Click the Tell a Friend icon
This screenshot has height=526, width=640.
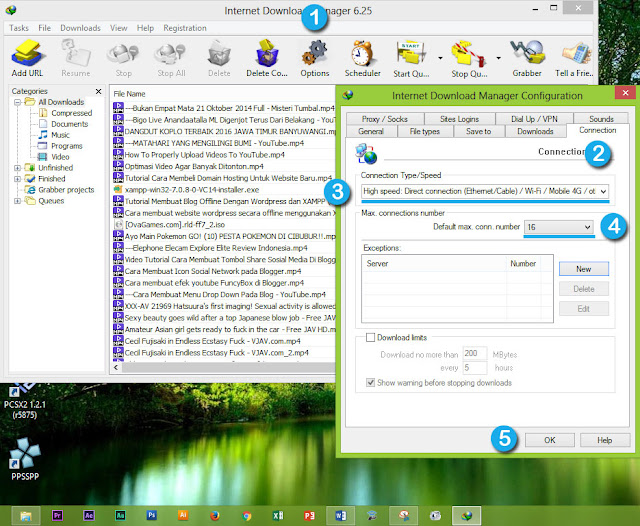pyautogui.click(x=575, y=58)
